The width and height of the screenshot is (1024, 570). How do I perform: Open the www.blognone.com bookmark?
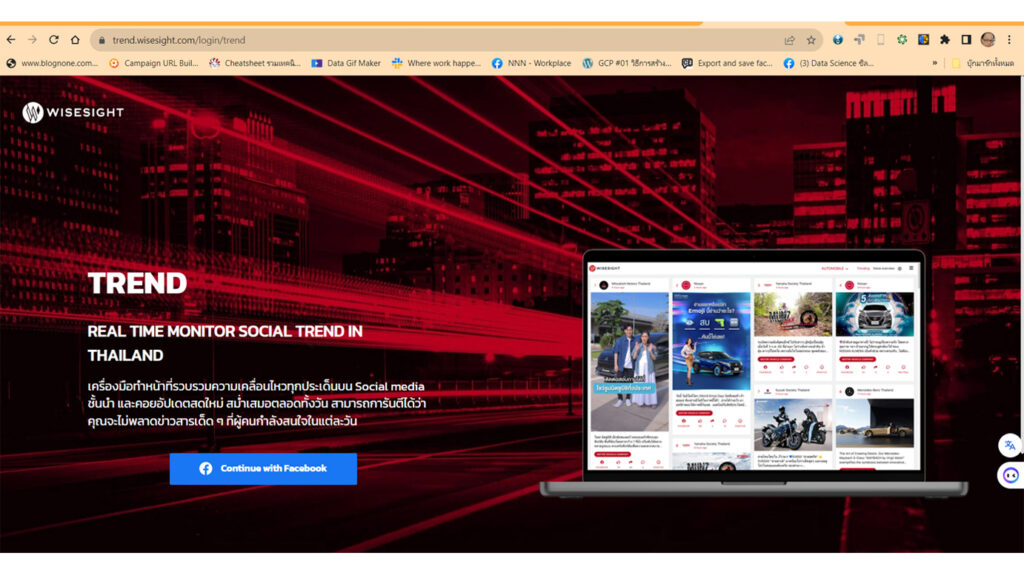52,63
